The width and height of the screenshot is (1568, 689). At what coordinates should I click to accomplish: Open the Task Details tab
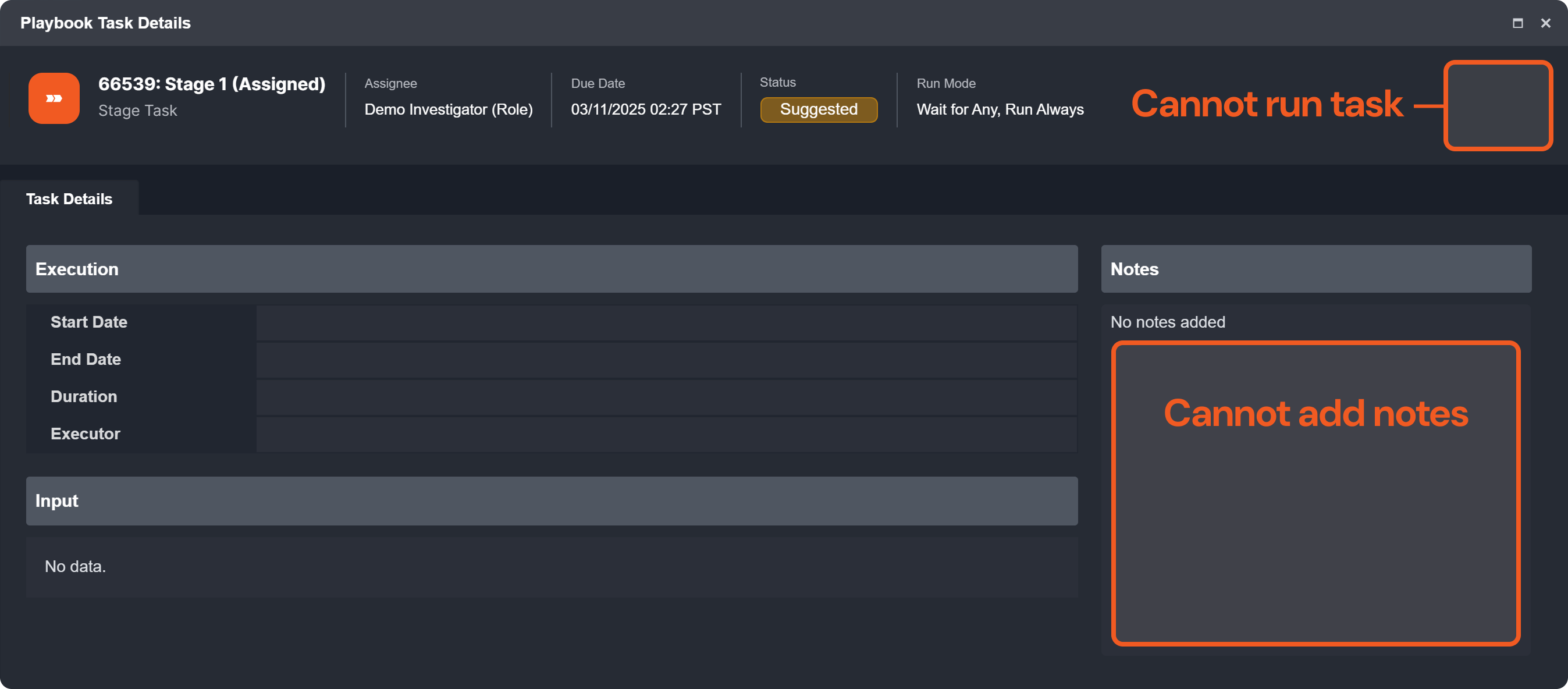[69, 199]
